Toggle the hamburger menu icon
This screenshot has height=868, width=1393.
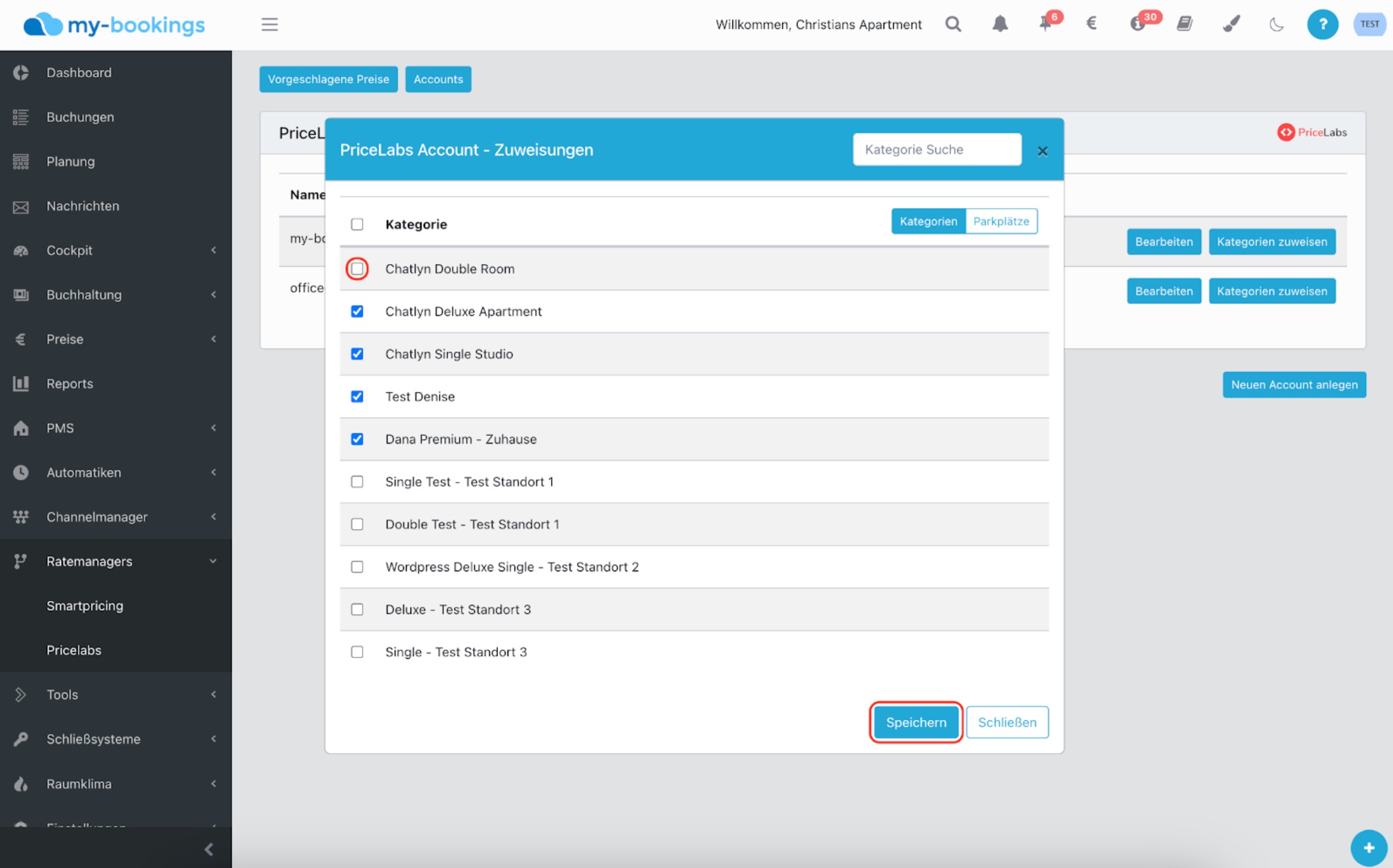[269, 24]
